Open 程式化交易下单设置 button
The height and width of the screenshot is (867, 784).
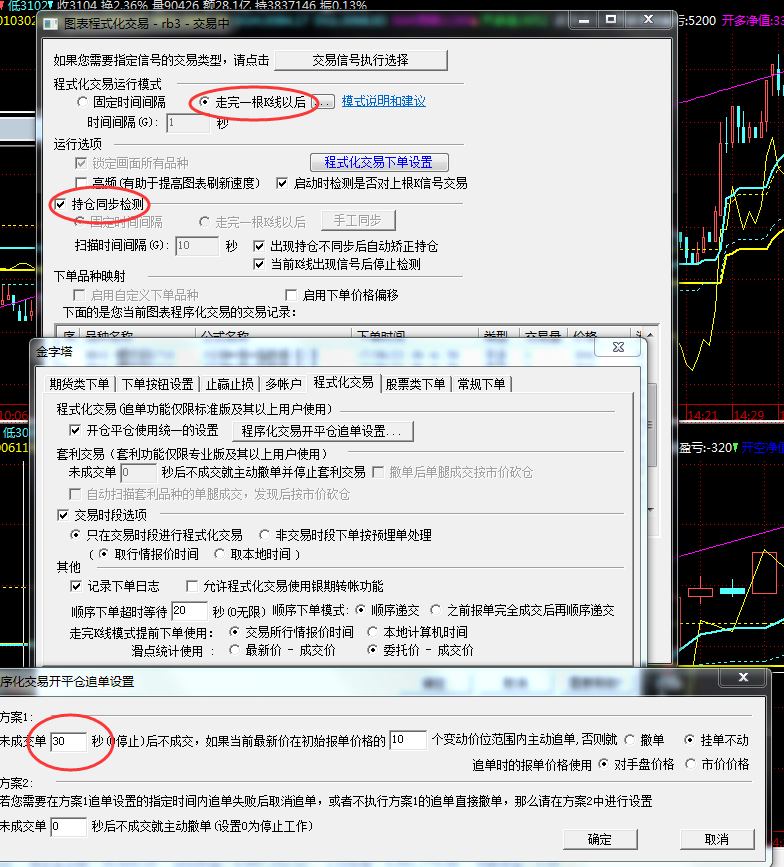379,163
